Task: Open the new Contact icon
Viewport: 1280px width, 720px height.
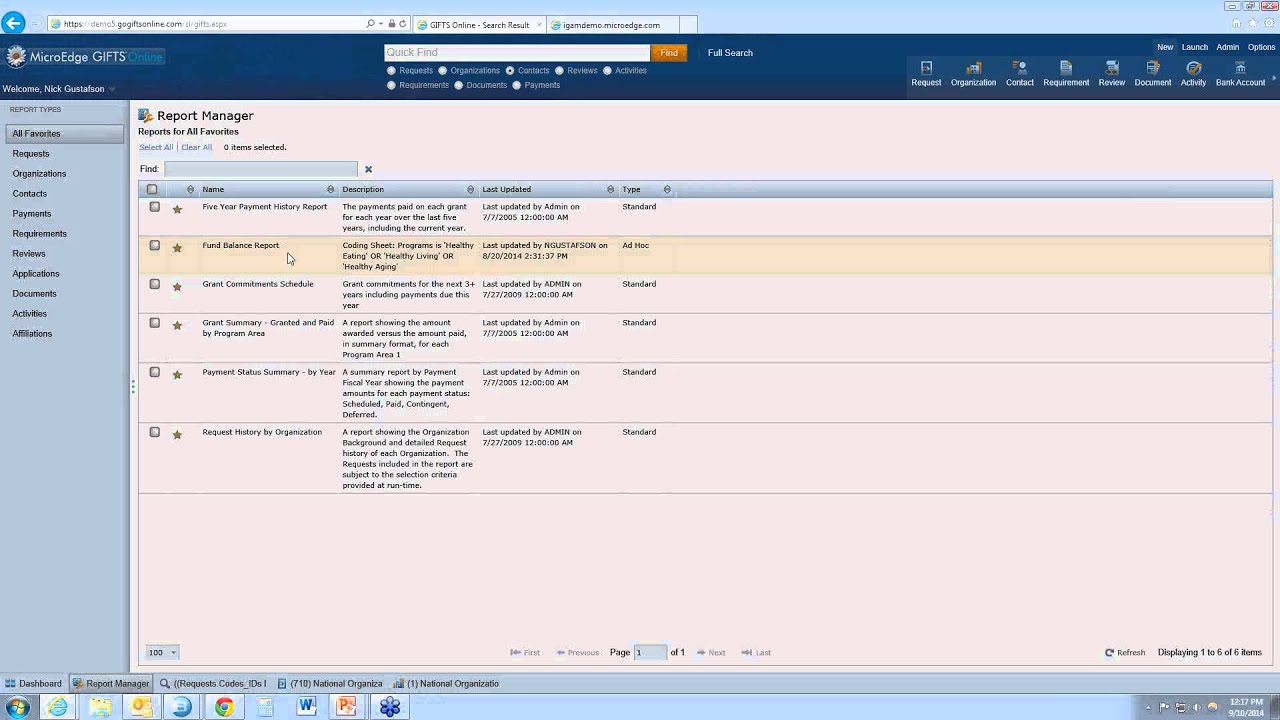Action: (x=1019, y=73)
